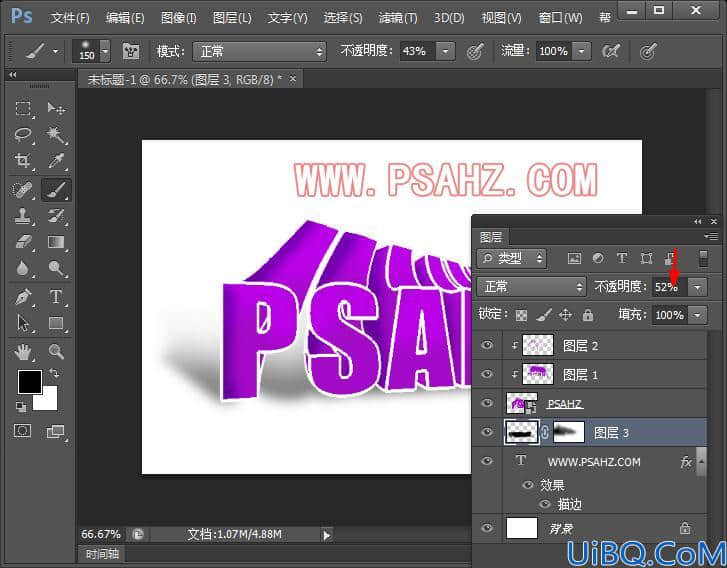Select the Magic Wand tool

56,135
